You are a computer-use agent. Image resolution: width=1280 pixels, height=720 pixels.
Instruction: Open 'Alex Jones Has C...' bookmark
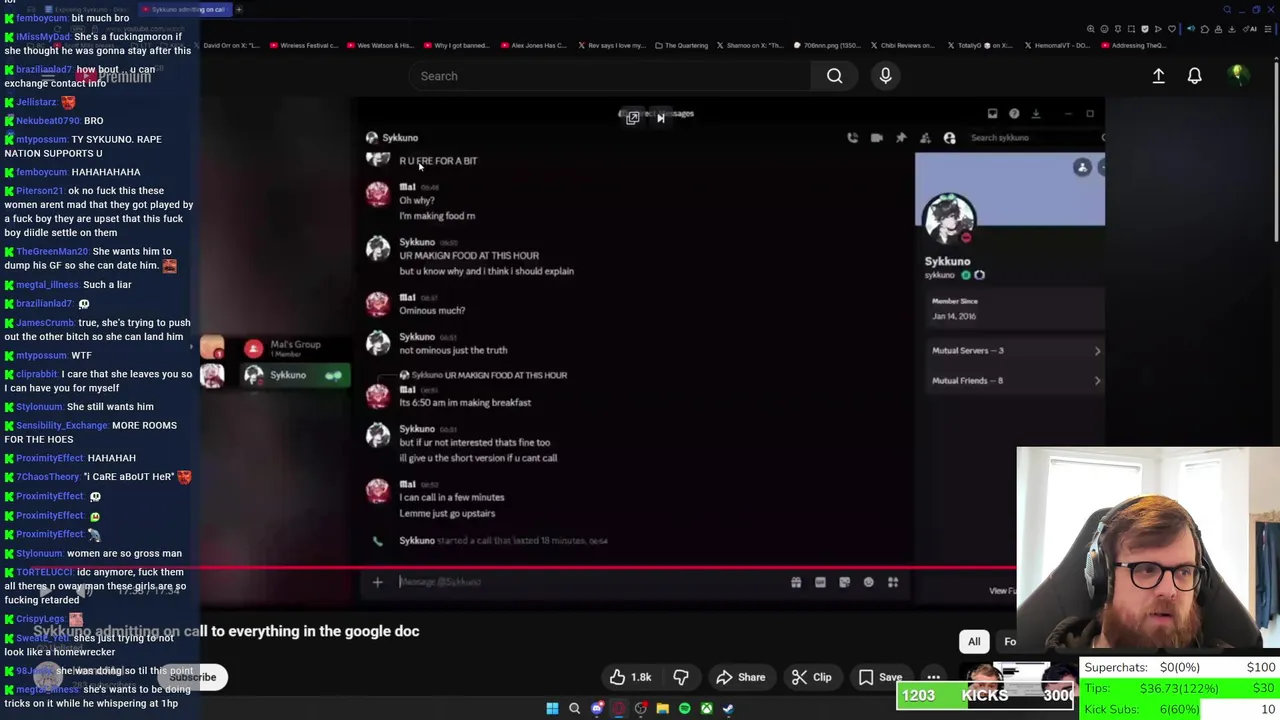point(533,45)
